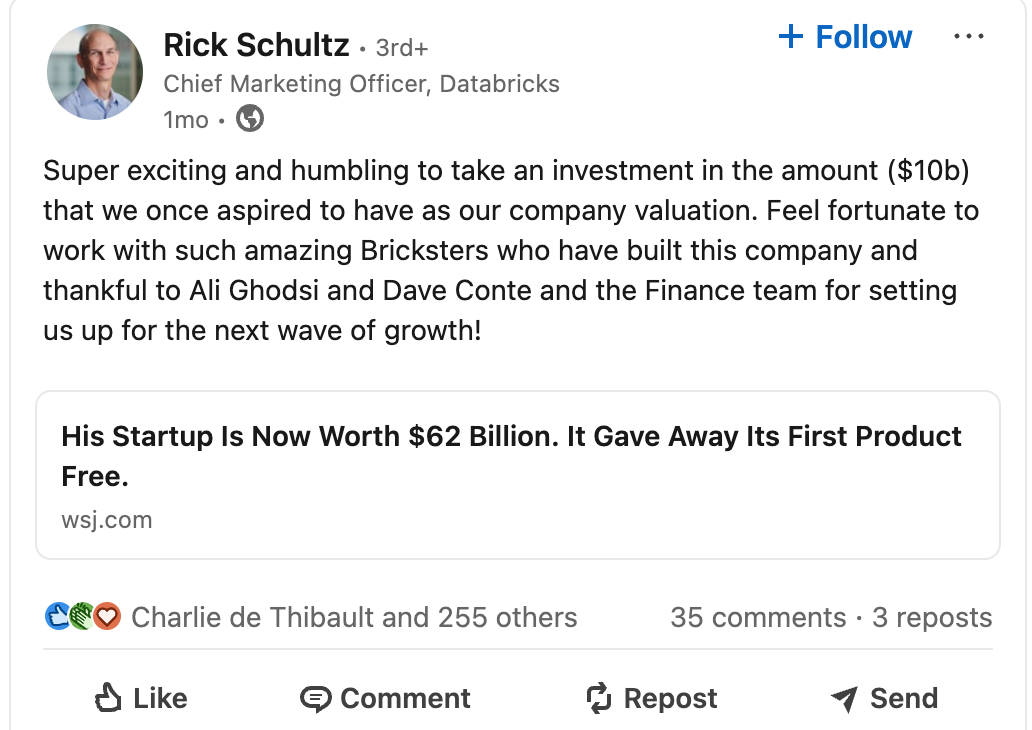The image size is (1032, 730).
Task: Click the Chief Marketing Officer headline text
Action: [x=361, y=84]
